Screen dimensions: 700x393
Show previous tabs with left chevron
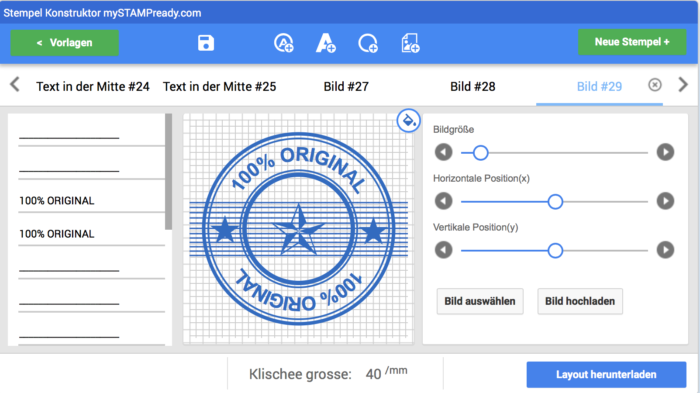(15, 84)
